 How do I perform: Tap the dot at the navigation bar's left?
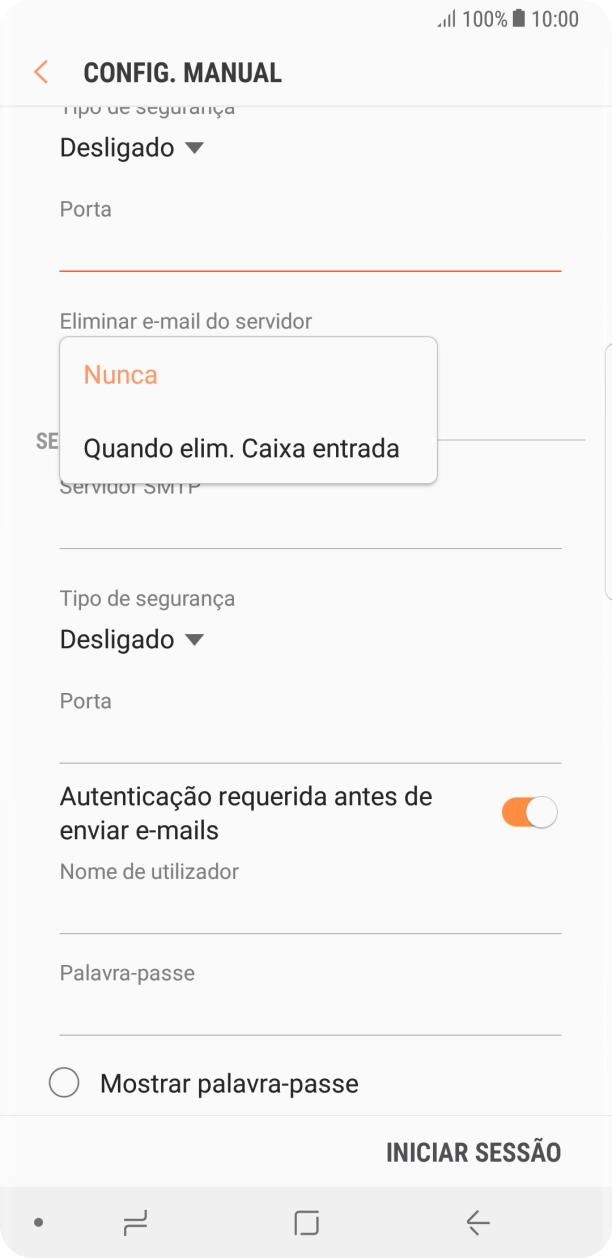(37, 1222)
